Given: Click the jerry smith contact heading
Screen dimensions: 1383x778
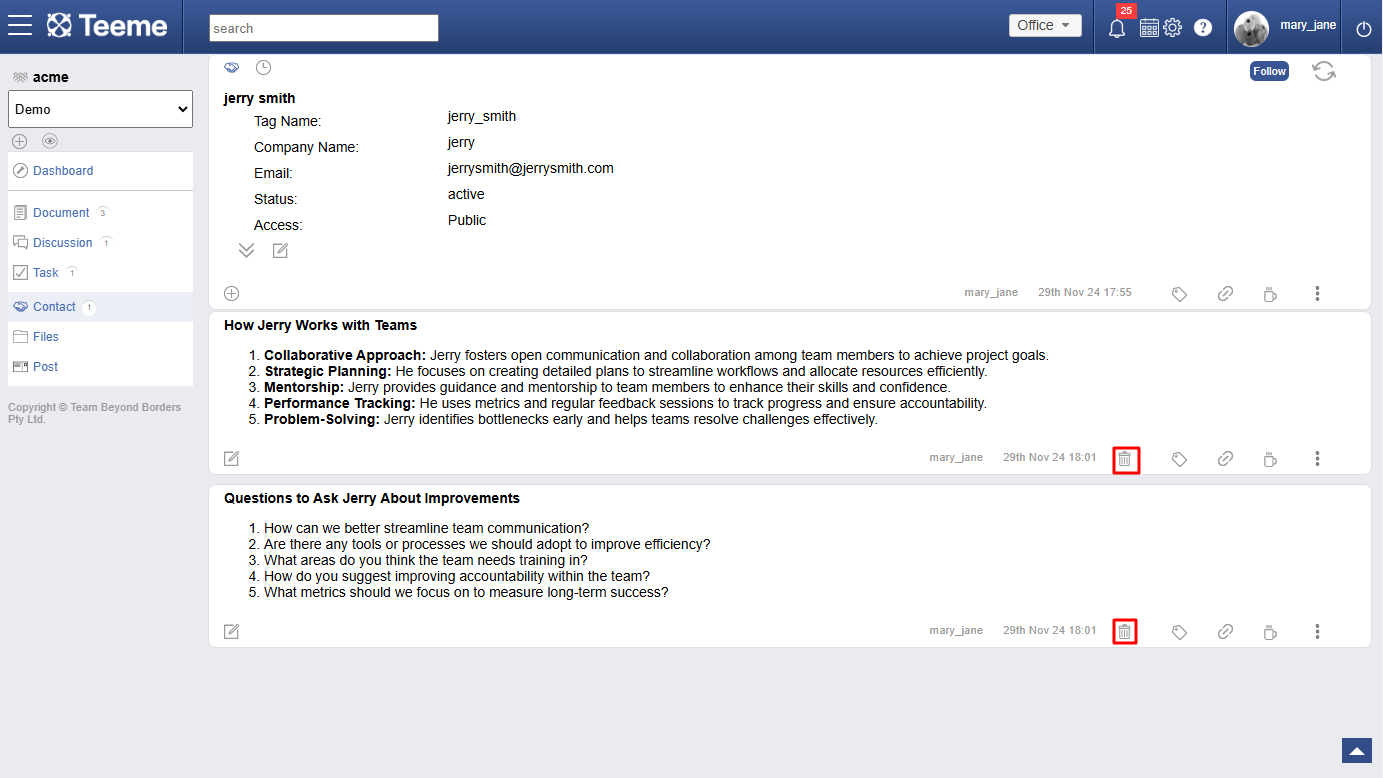Looking at the screenshot, I should click(260, 98).
